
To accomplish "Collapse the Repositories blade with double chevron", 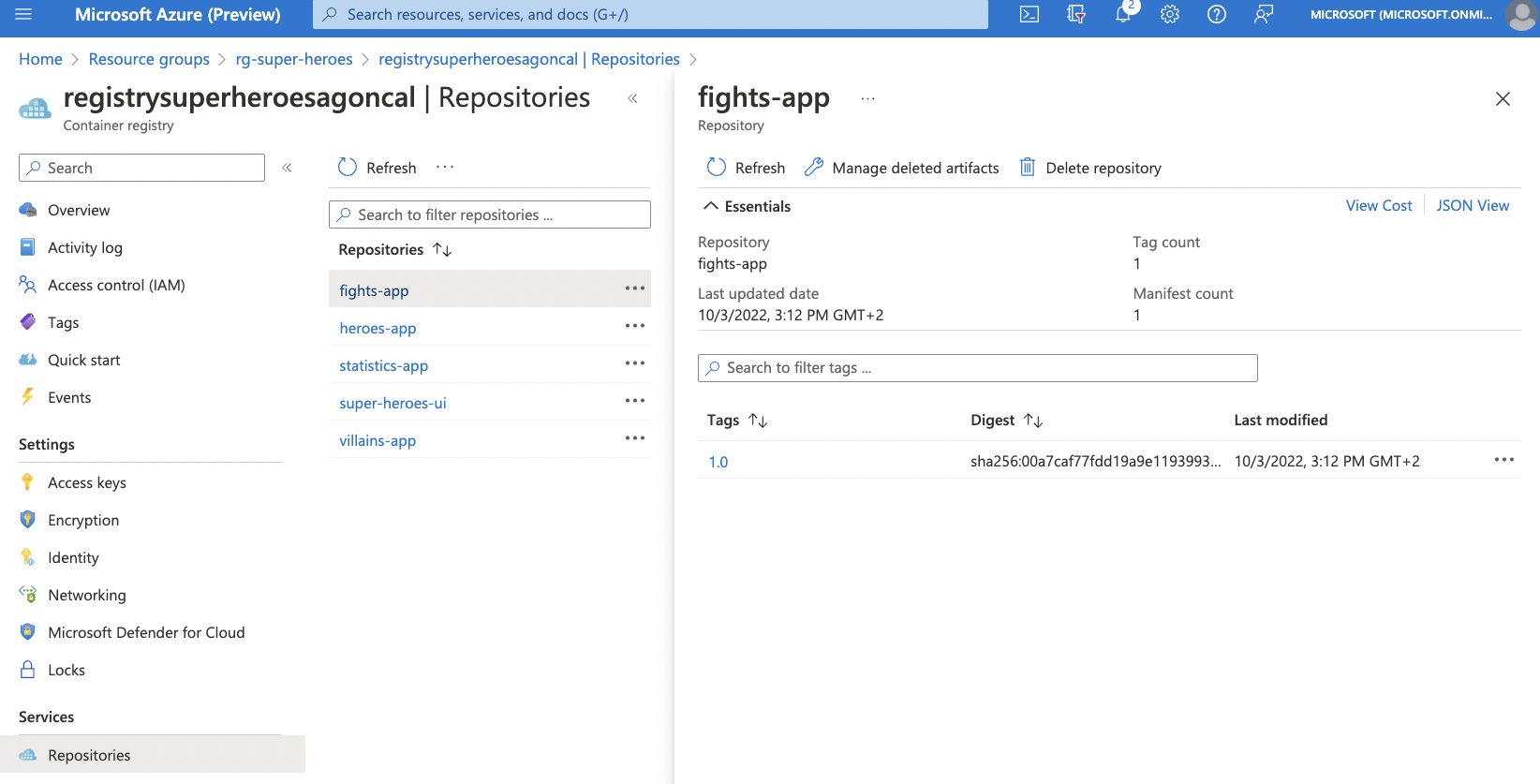I will click(x=632, y=98).
